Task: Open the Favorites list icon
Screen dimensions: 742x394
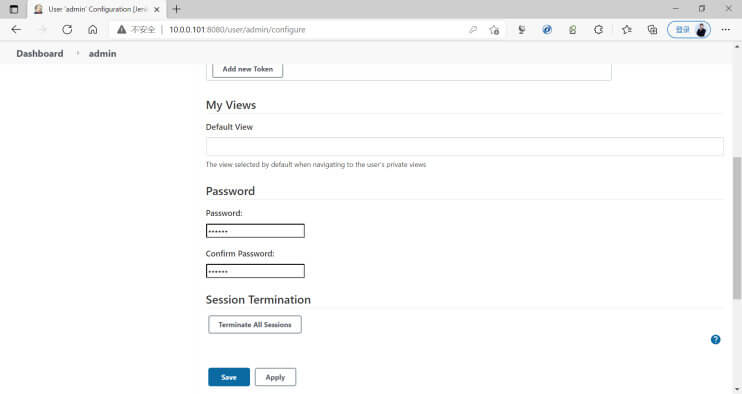Action: [627, 29]
